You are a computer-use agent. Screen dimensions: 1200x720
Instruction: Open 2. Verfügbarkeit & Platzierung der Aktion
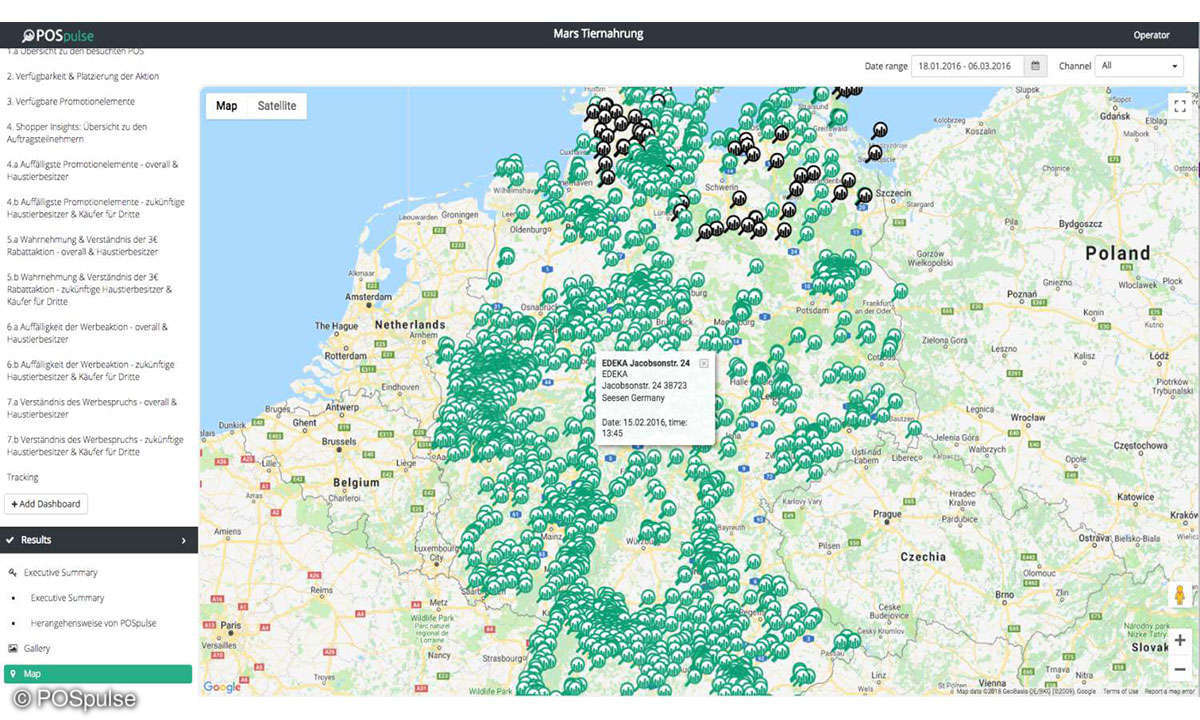pos(83,76)
